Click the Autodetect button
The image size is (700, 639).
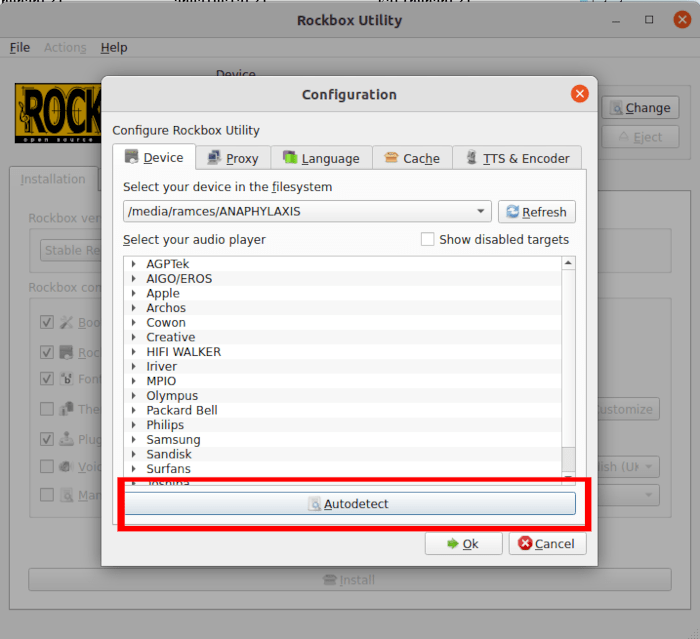tap(350, 504)
